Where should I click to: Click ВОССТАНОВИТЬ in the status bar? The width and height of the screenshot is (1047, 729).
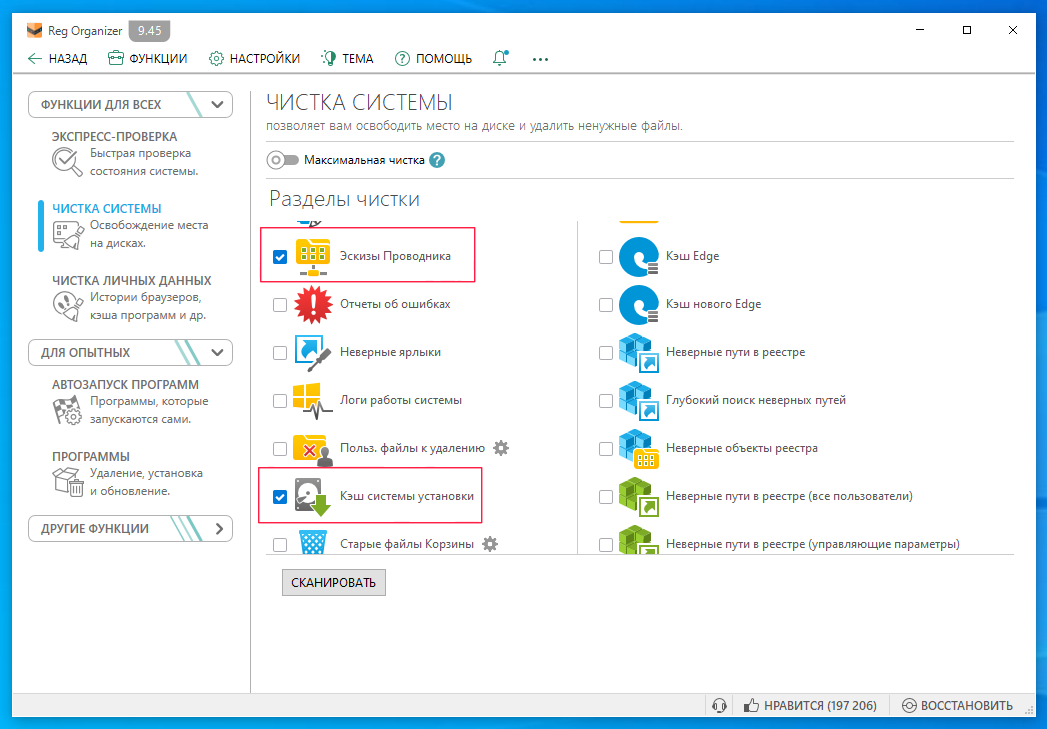(957, 706)
